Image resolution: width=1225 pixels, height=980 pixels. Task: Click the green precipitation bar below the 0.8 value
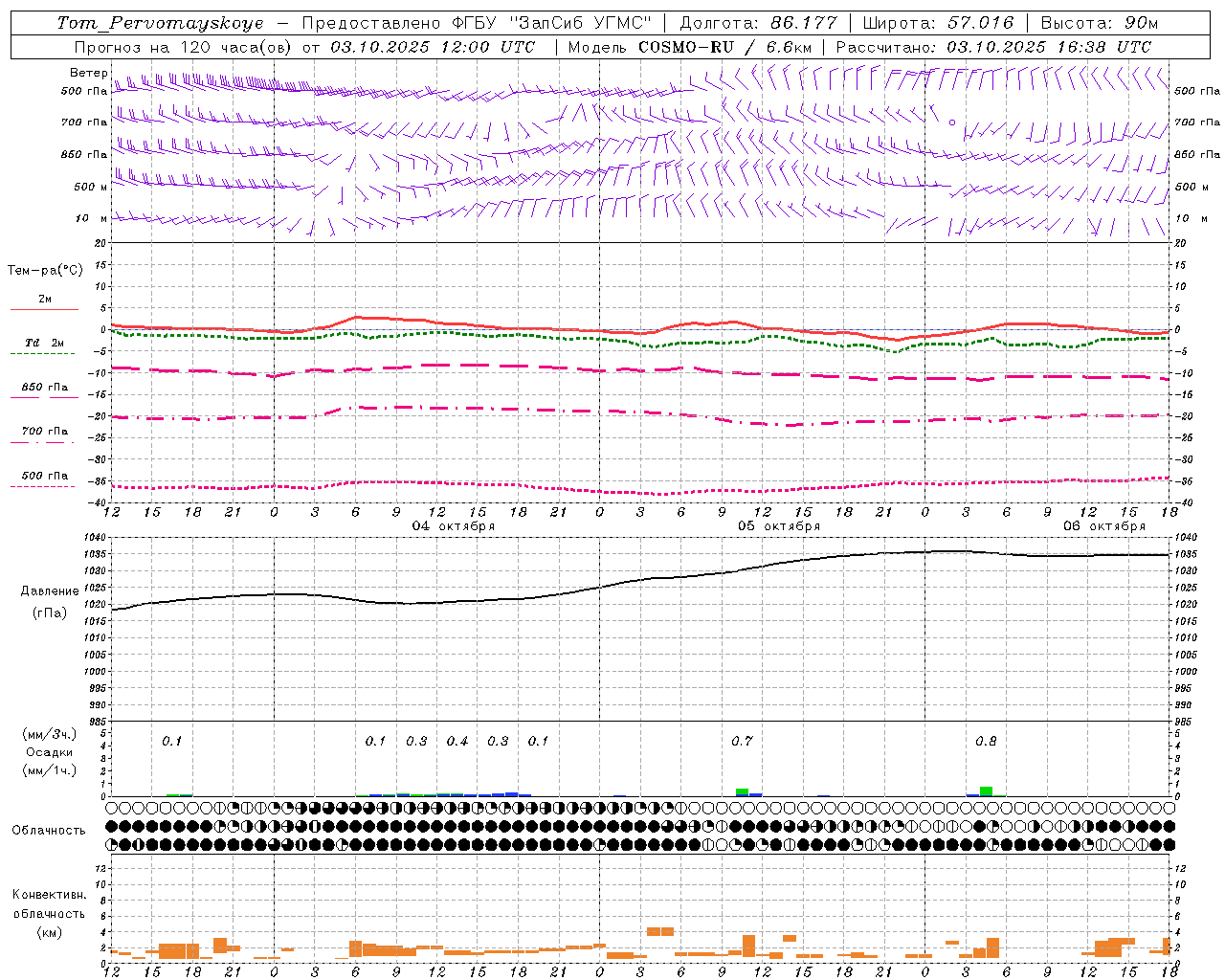[x=987, y=791]
